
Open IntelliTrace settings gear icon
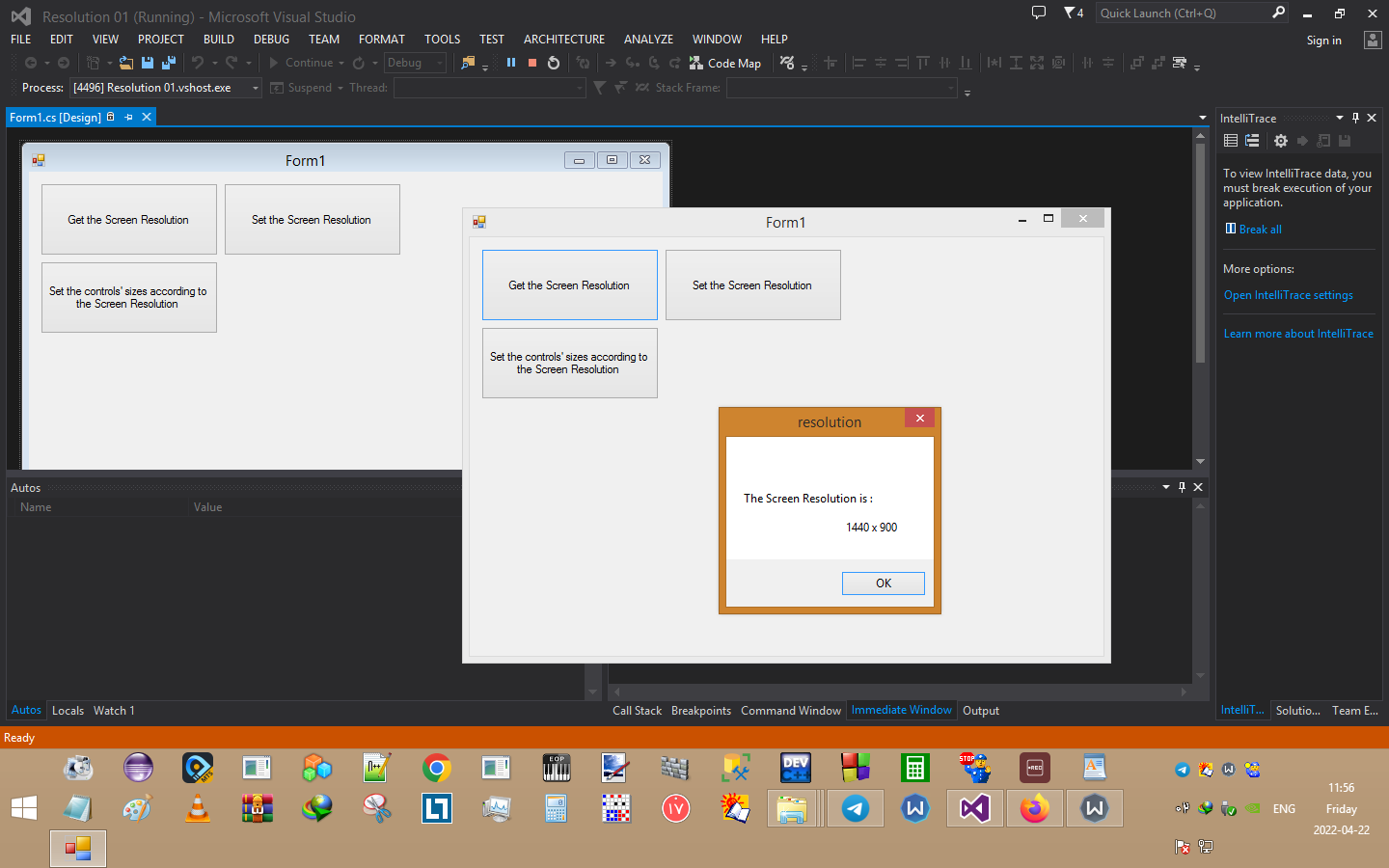(1281, 141)
